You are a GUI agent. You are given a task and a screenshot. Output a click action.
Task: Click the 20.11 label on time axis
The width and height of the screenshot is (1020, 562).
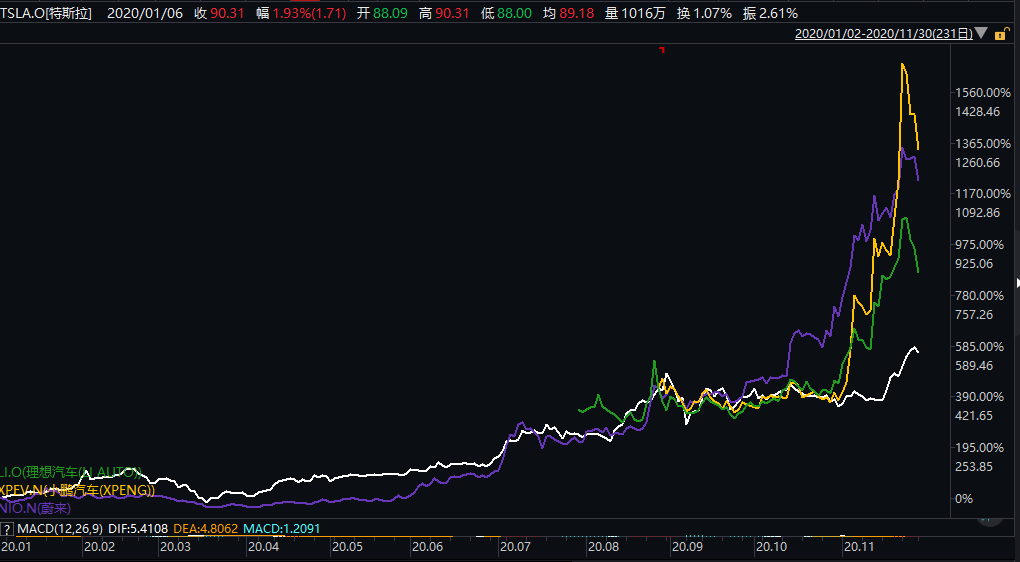point(861,547)
